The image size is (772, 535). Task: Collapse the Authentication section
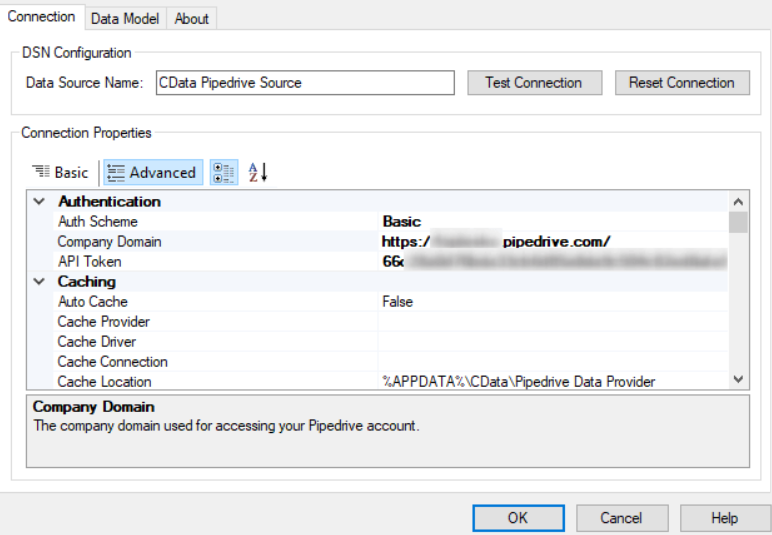(39, 201)
